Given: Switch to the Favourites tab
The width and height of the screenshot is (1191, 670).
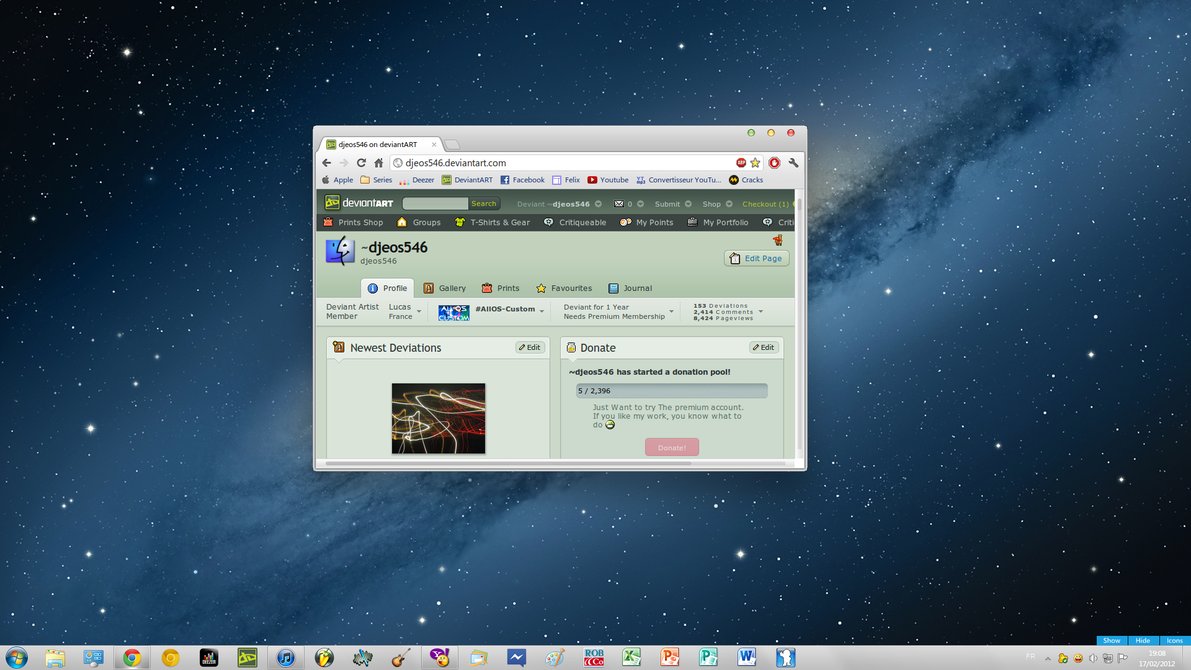Looking at the screenshot, I should pos(563,288).
